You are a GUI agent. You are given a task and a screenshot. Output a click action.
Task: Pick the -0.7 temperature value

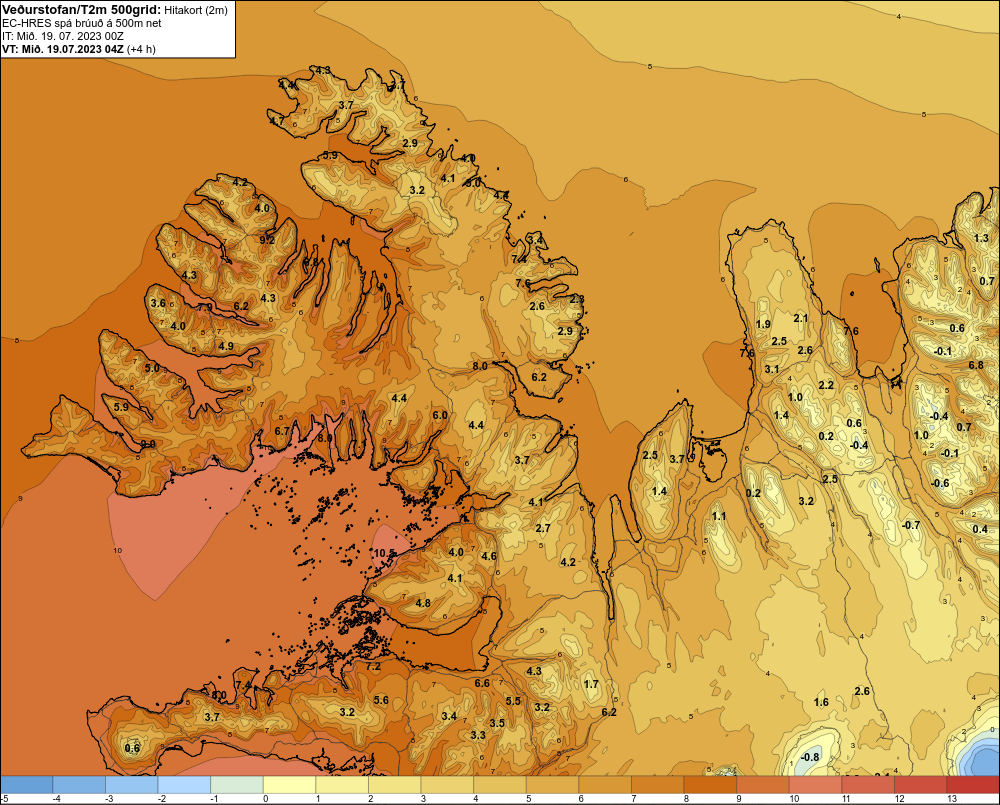[x=911, y=525]
